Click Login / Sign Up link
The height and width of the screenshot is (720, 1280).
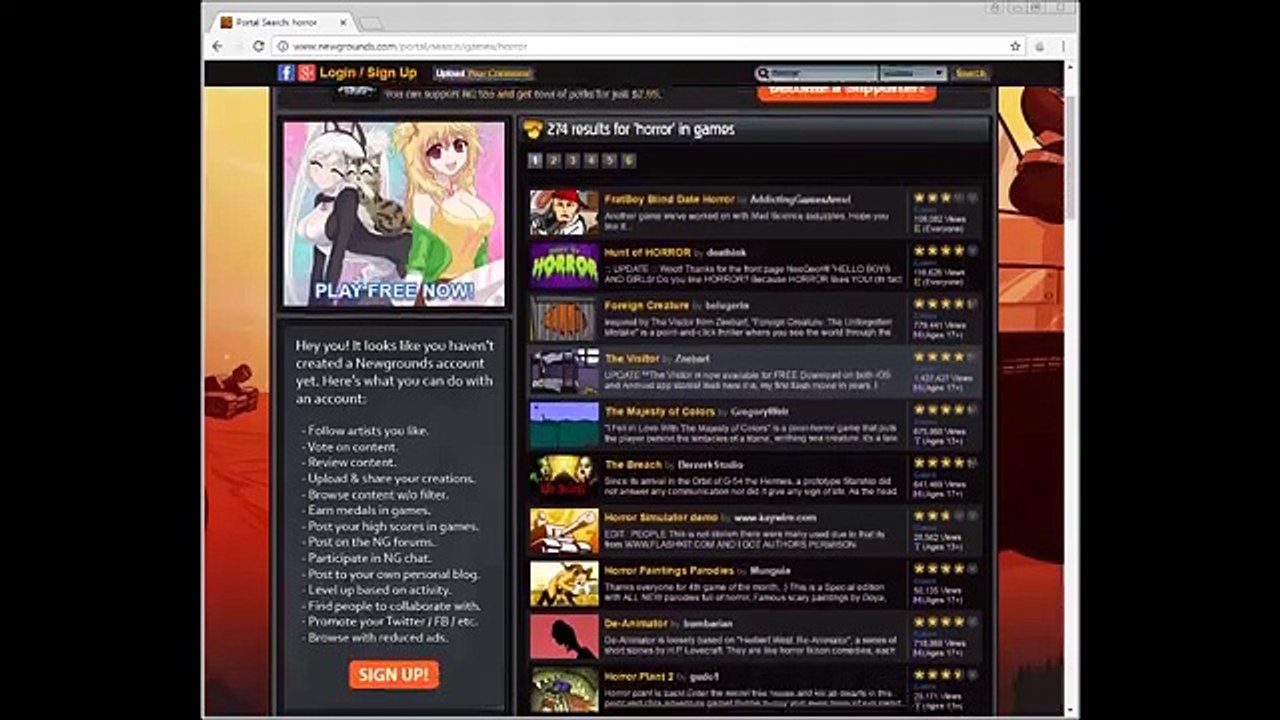click(368, 73)
